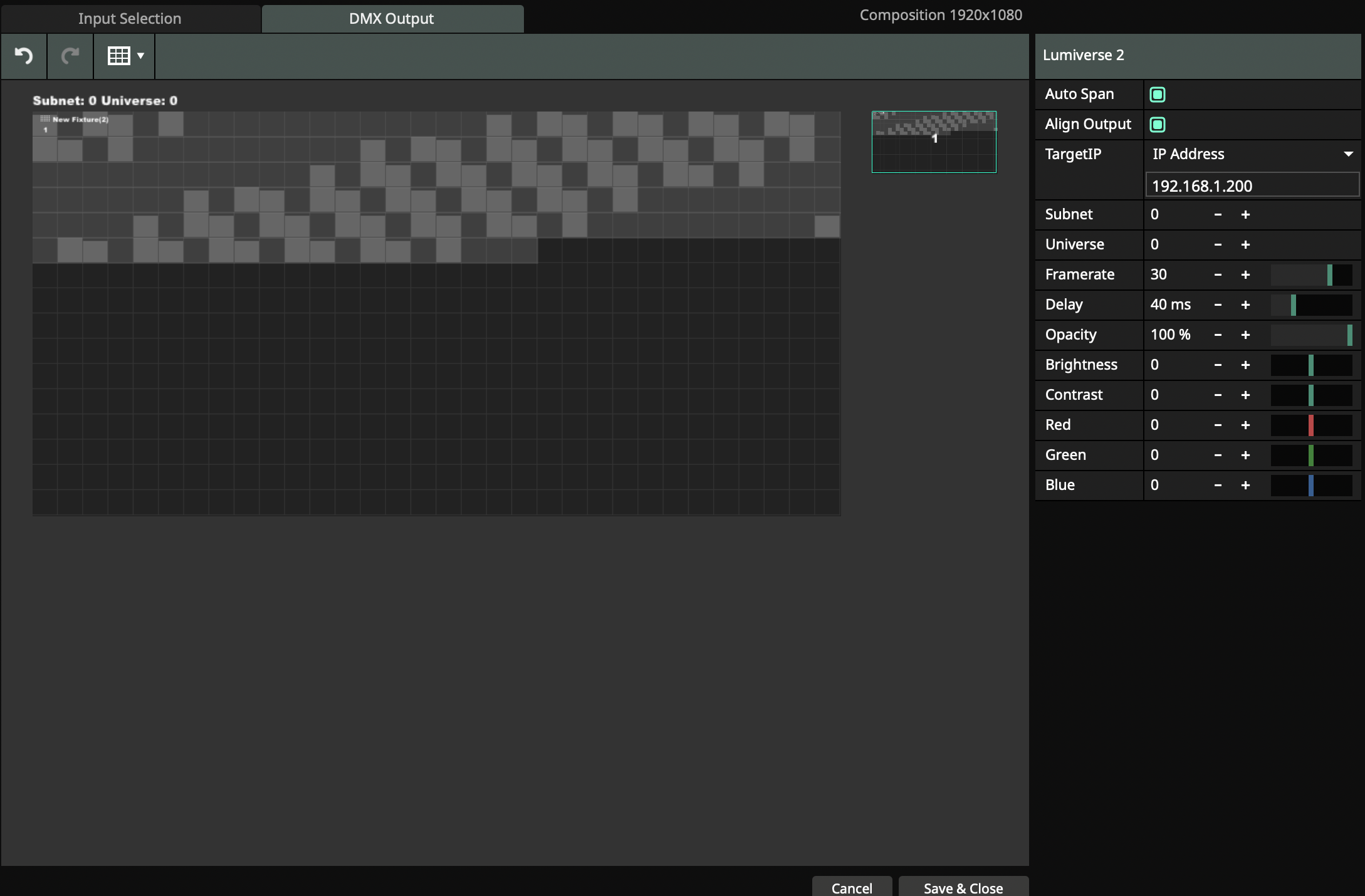Click minus to decrease Universe
Image resolution: width=1365 pixels, height=896 pixels.
coord(1218,245)
